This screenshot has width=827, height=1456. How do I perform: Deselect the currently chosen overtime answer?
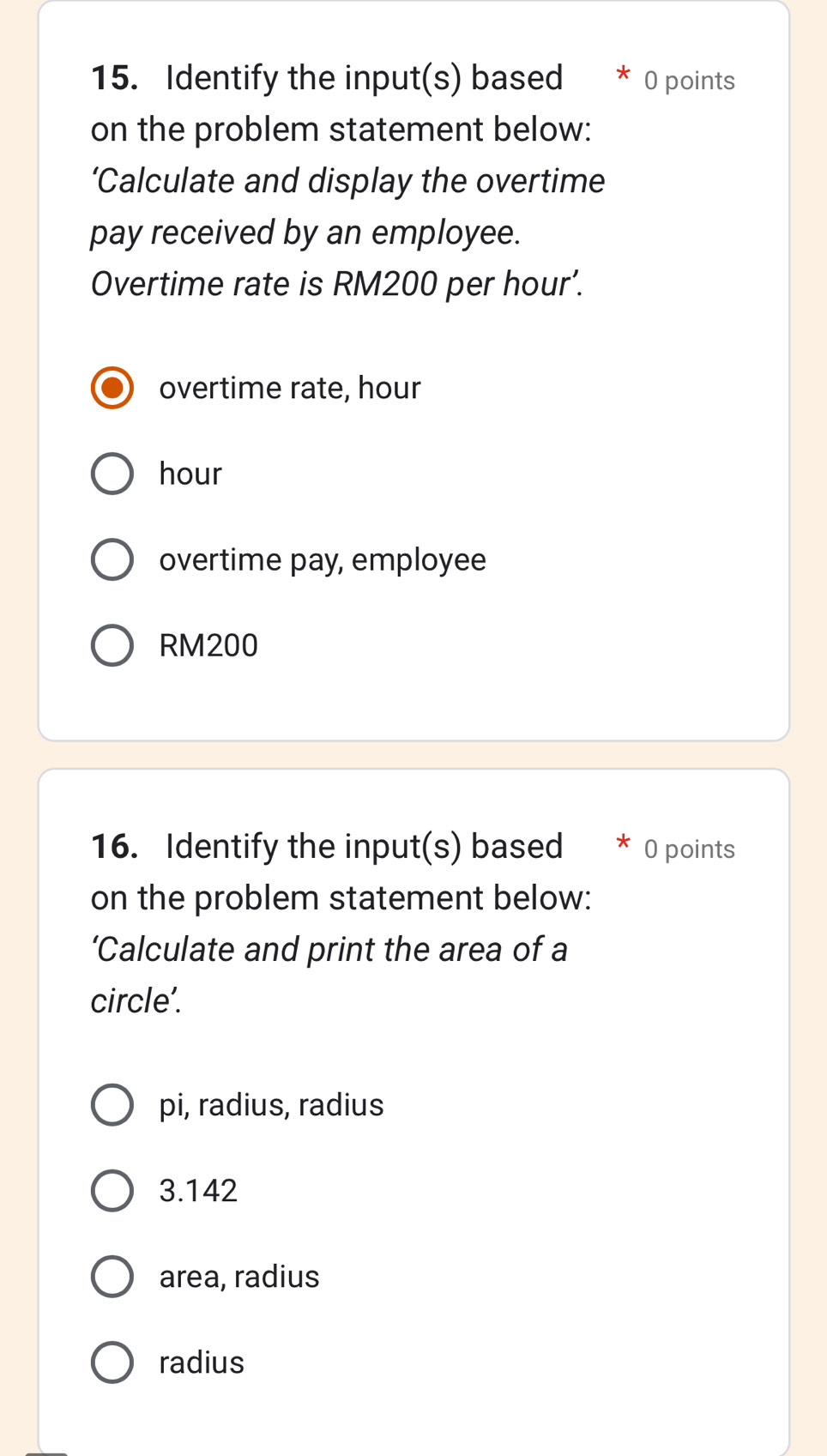coord(112,388)
